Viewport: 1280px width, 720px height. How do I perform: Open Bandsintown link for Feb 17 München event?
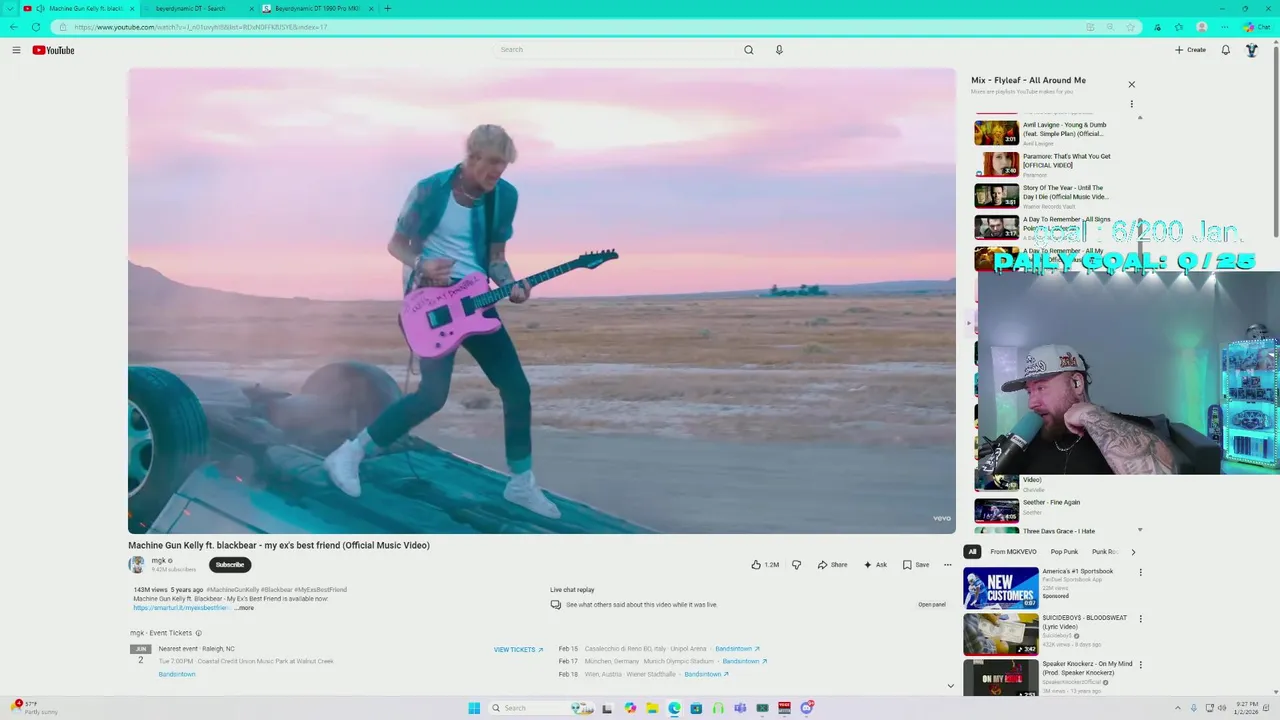pos(744,662)
